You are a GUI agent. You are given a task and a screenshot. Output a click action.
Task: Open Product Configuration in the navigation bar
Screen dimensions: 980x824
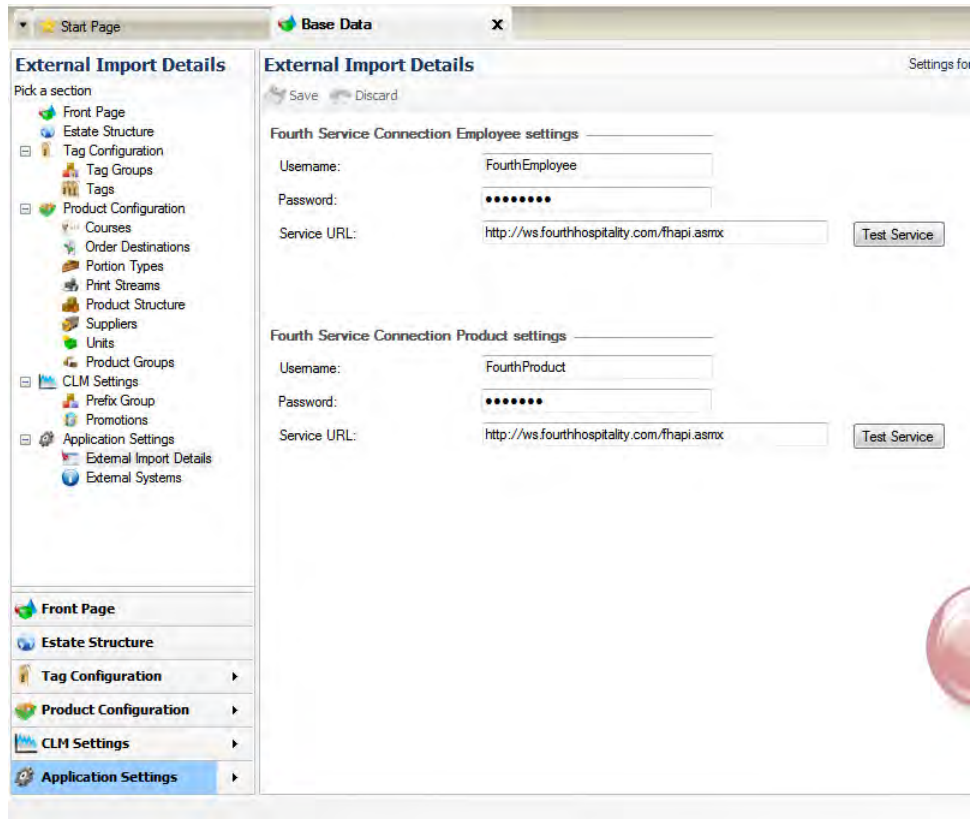click(132, 710)
